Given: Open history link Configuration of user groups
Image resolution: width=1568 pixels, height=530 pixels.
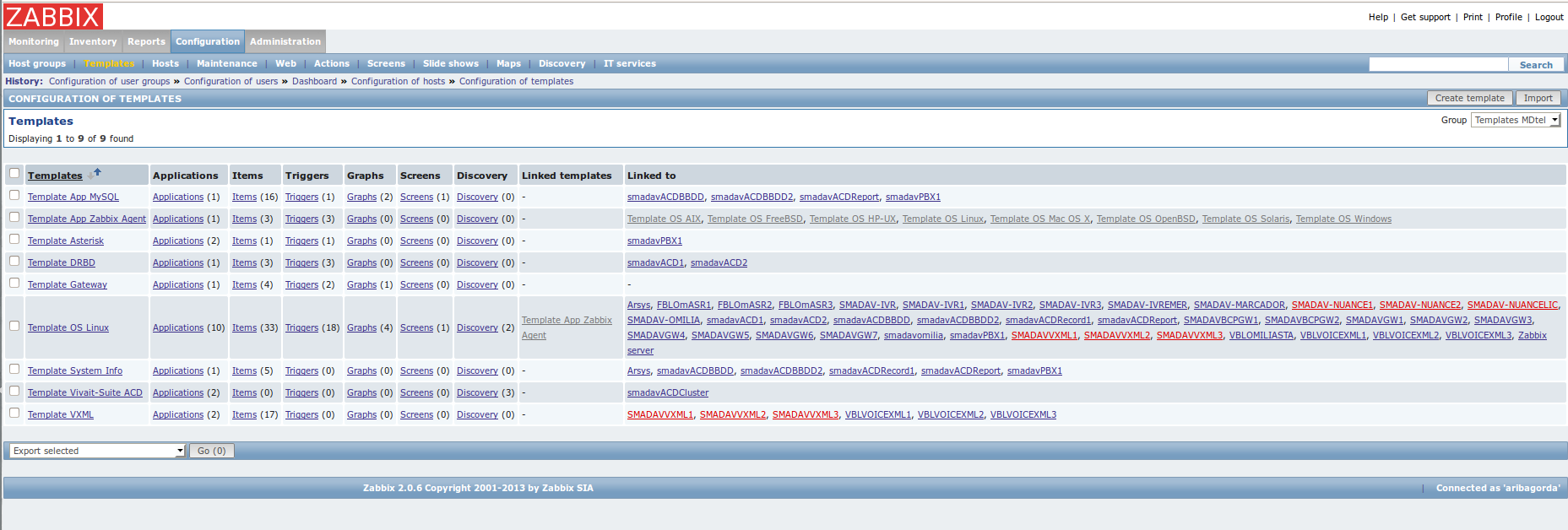Looking at the screenshot, I should [110, 81].
